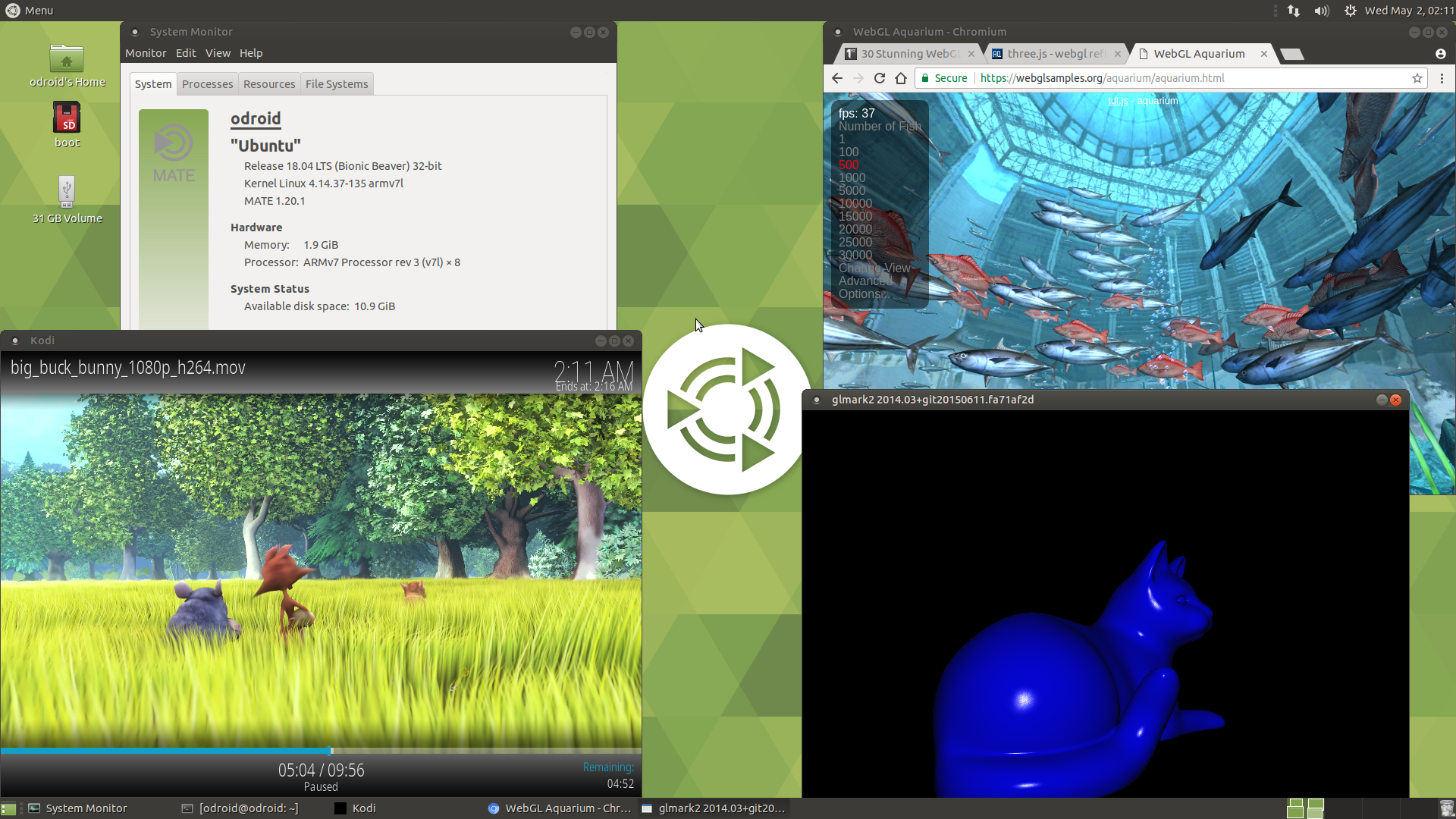This screenshot has width=1456, height=819.
Task: Set number of fish to 500
Action: pos(849,165)
